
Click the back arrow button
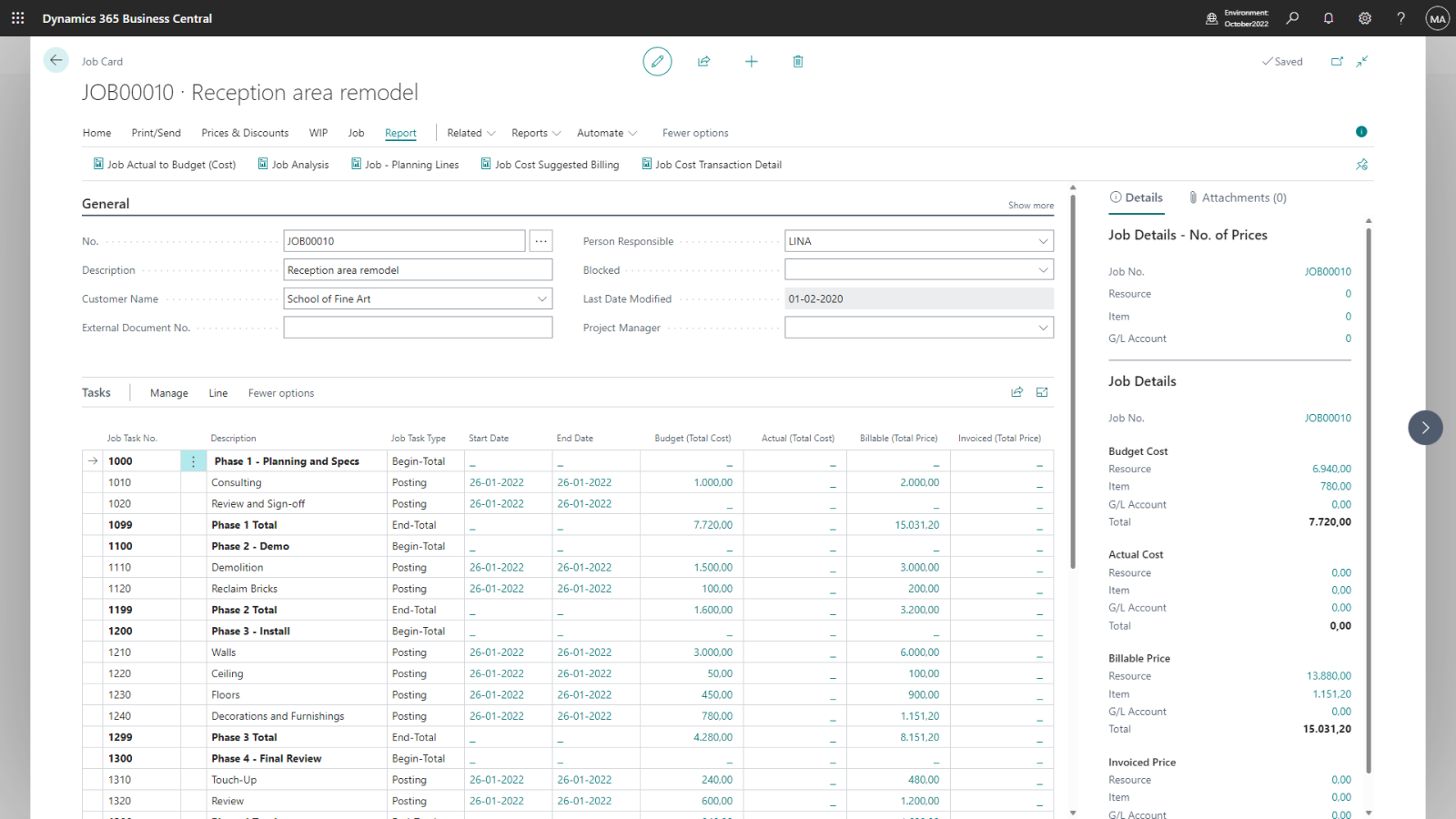(x=56, y=60)
